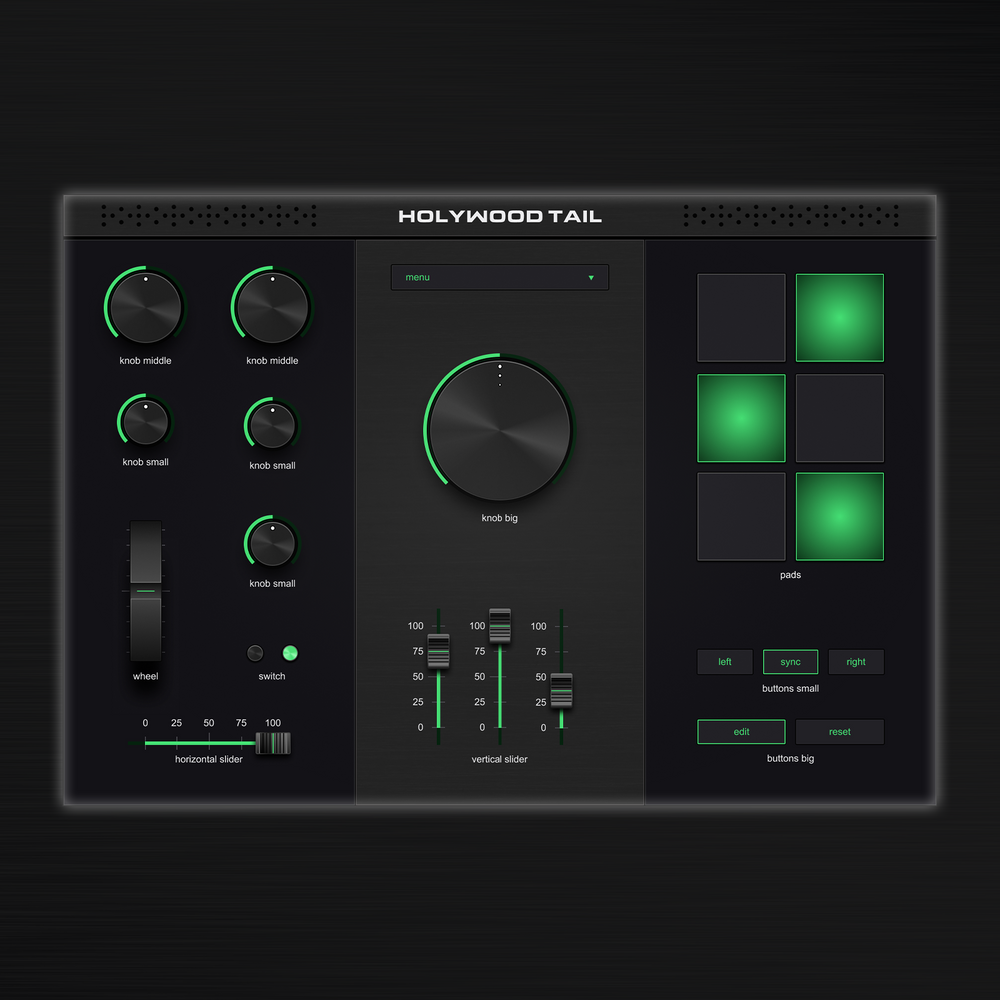1000x1000 pixels.
Task: Click the first vertical slider handle
Action: coord(437,650)
